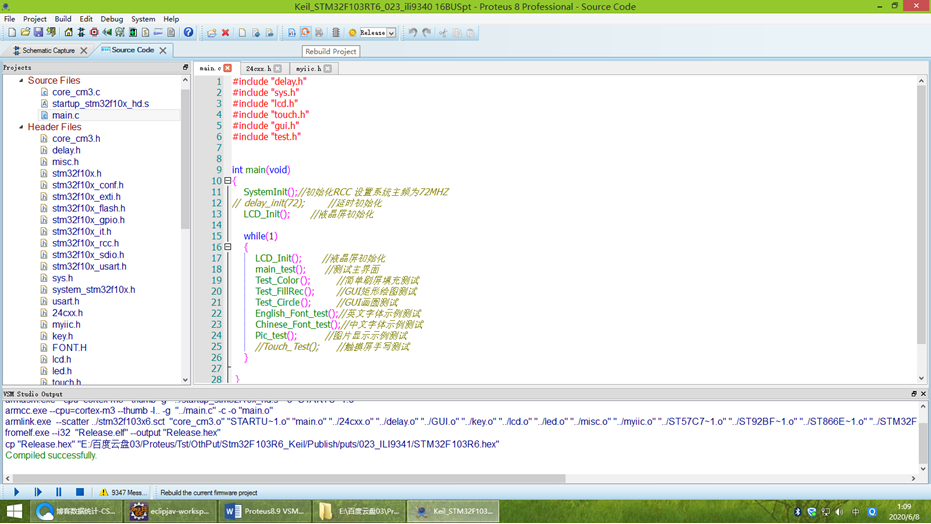This screenshot has height=524, width=931.
Task: Open the Gerber Viewer toolbar icon
Action: (x=120, y=33)
